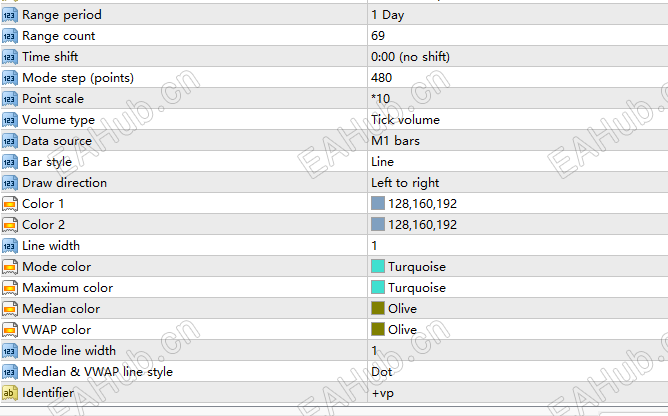Click the color icon beside Median color
This screenshot has height=416, width=668.
(x=10, y=309)
